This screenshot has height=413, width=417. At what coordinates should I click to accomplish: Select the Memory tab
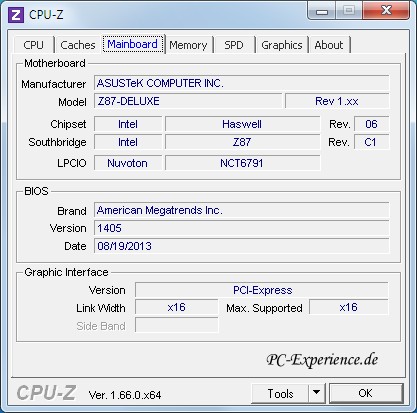click(x=188, y=45)
